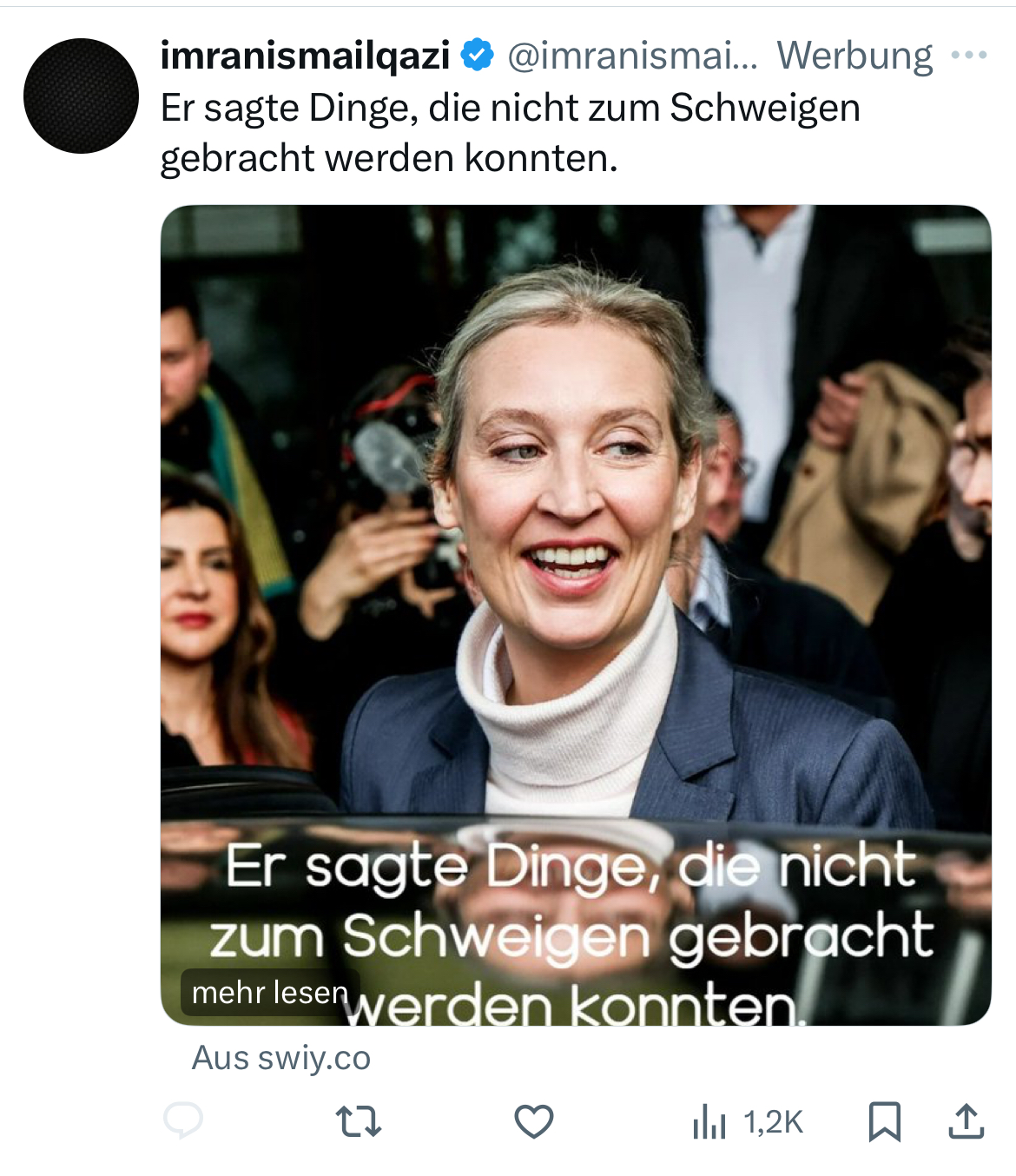Click the 1,2K views count
This screenshot has height=1176, width=1016.
click(774, 1122)
